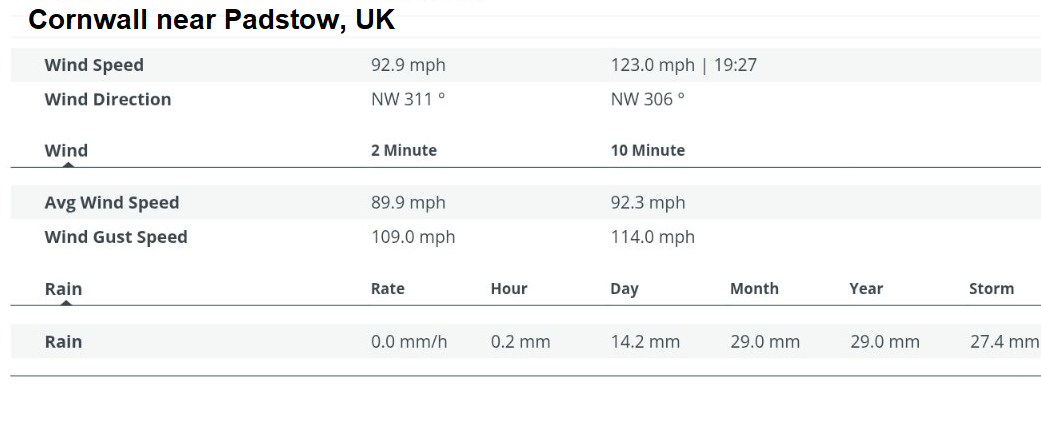The width and height of the screenshot is (1041, 441).
Task: Select the Day rain column header
Action: (x=624, y=289)
